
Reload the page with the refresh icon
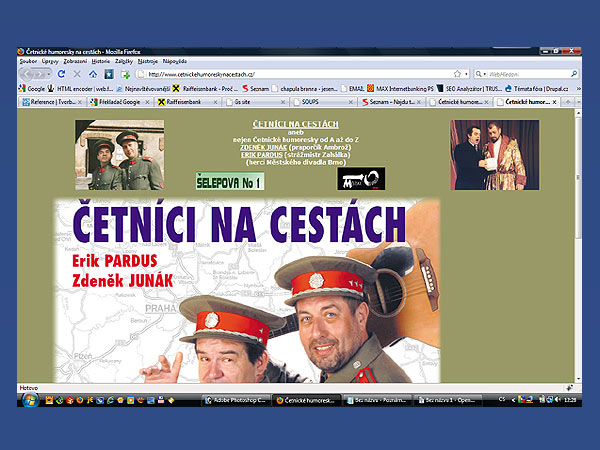[x=61, y=74]
